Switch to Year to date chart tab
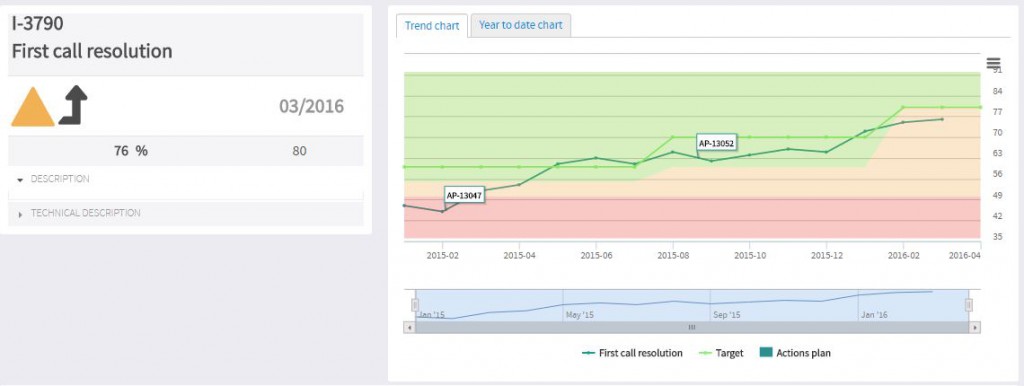The width and height of the screenshot is (1024, 386). (520, 25)
